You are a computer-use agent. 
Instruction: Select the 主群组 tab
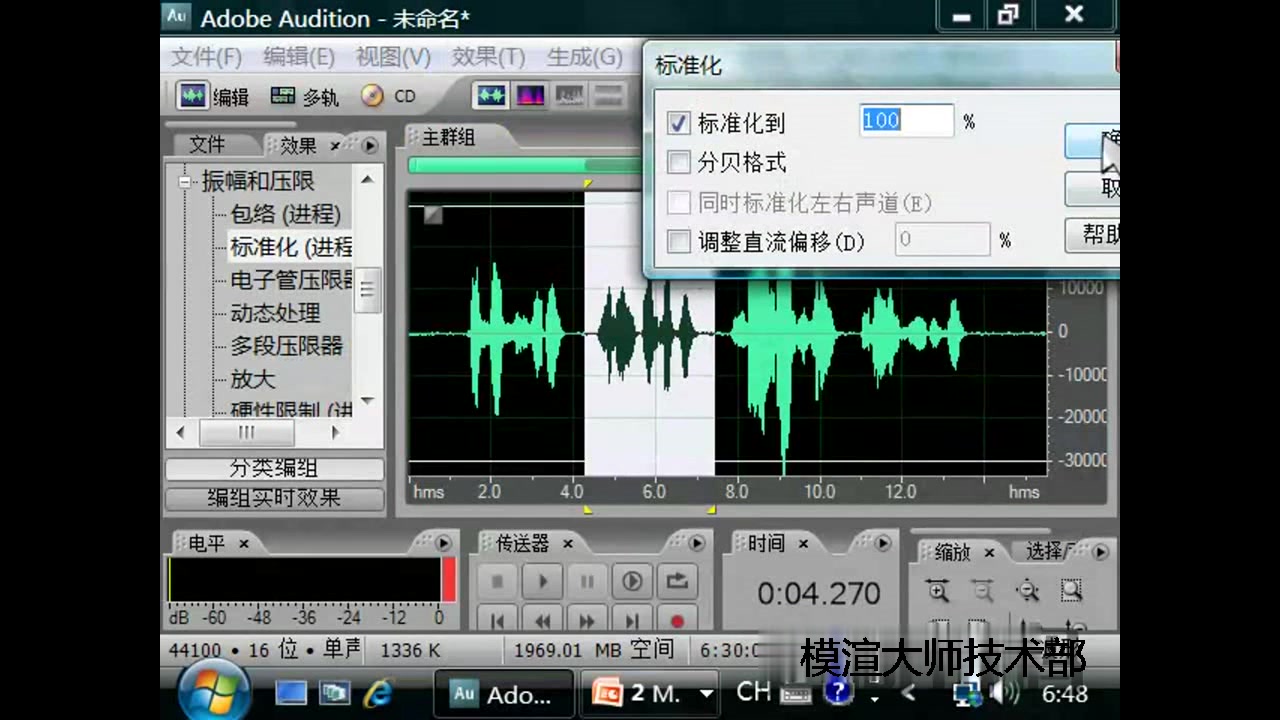[x=448, y=137]
